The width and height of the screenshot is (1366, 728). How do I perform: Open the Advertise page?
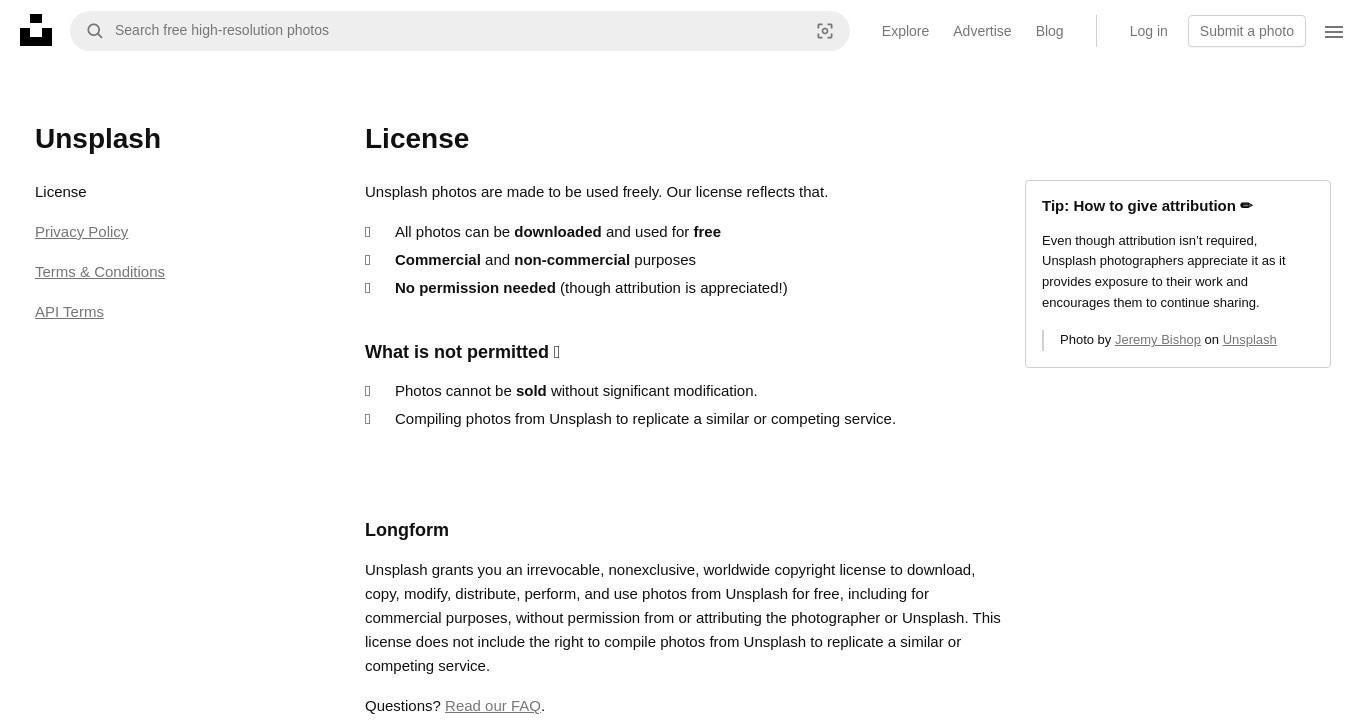982,31
